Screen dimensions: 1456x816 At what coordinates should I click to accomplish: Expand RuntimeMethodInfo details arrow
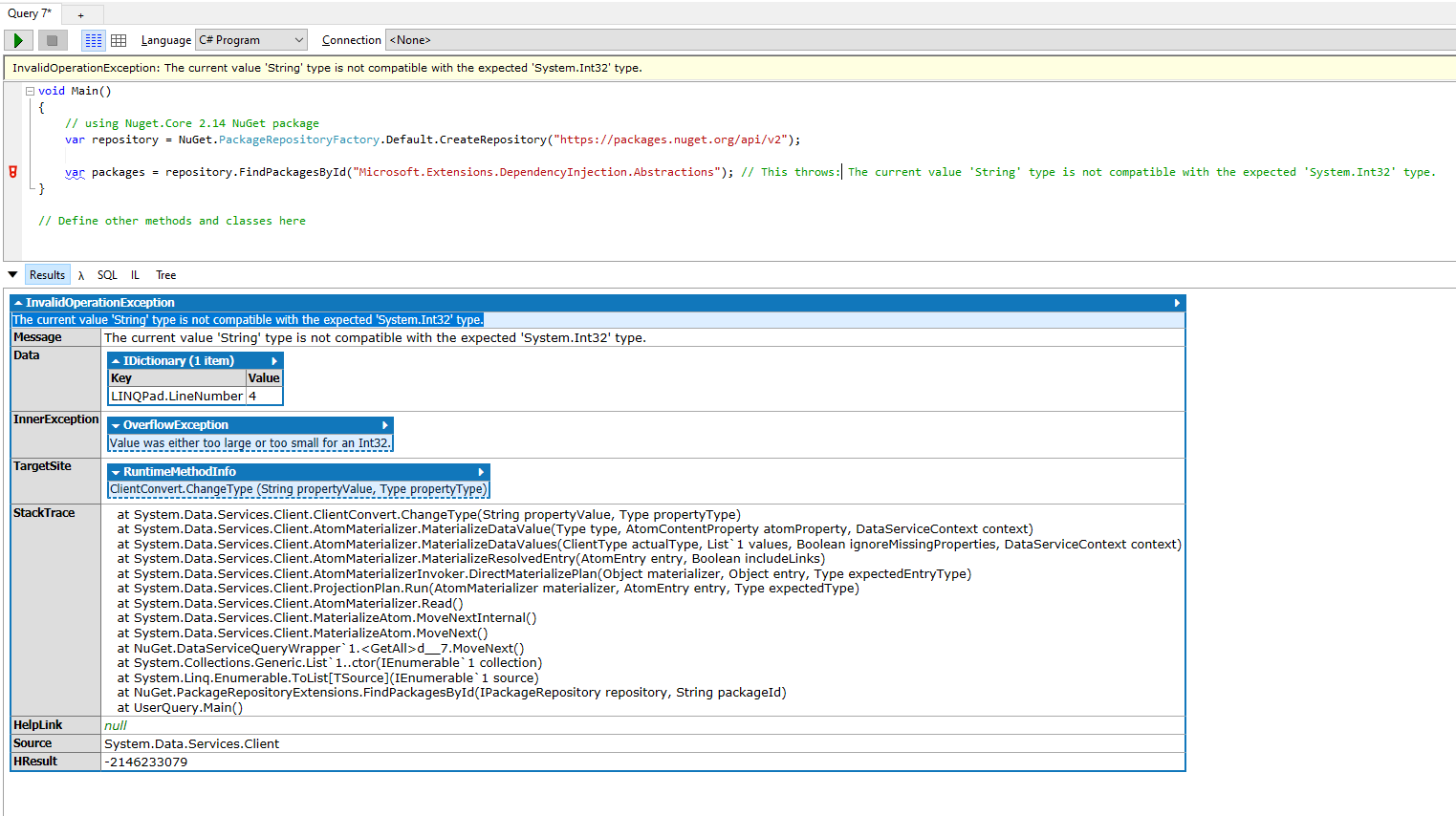tap(483, 471)
